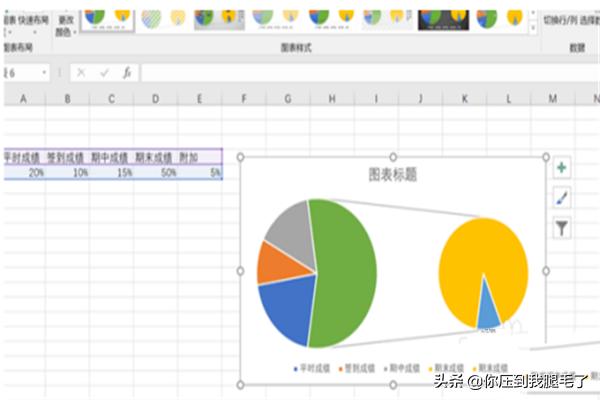Viewport: 600px width, 400px height.
Task: Select column E header
Action: point(199,99)
